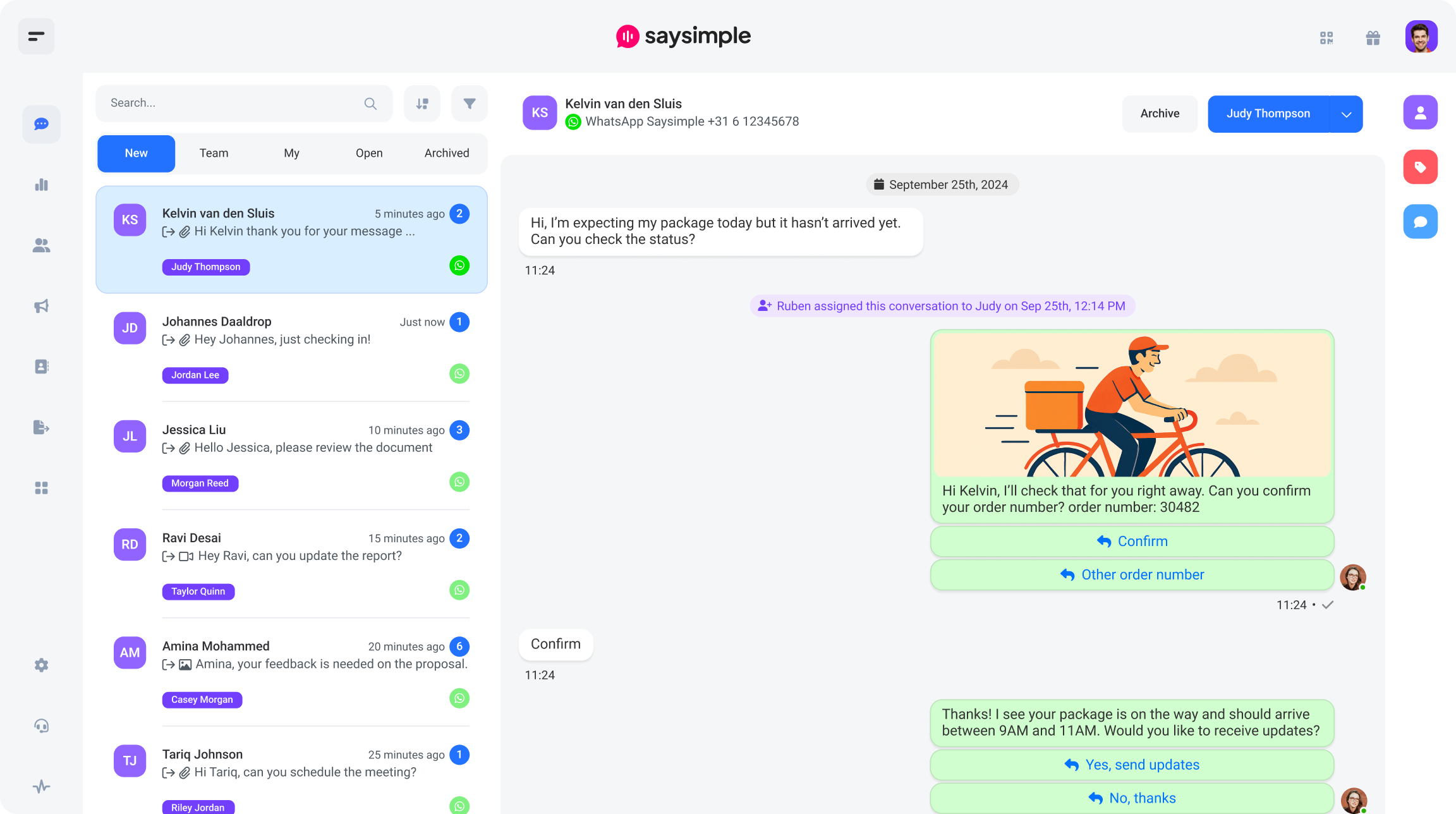The image size is (1456, 814).
Task: Click the Morgan Reed assignee tag
Action: (x=200, y=483)
